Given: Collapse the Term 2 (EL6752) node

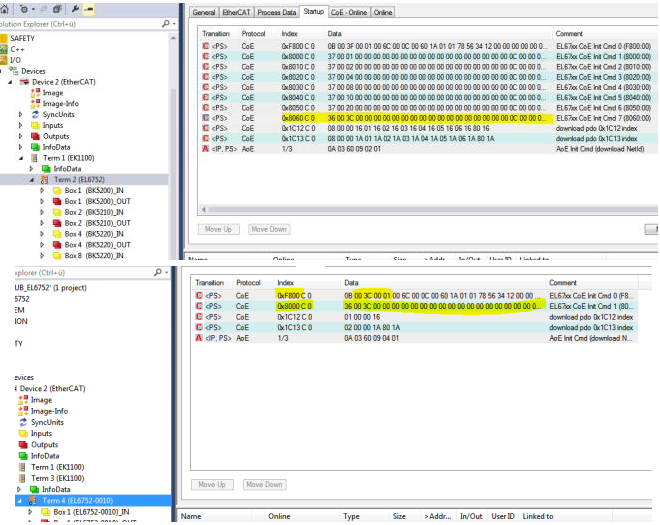Looking at the screenshot, I should coord(32,180).
